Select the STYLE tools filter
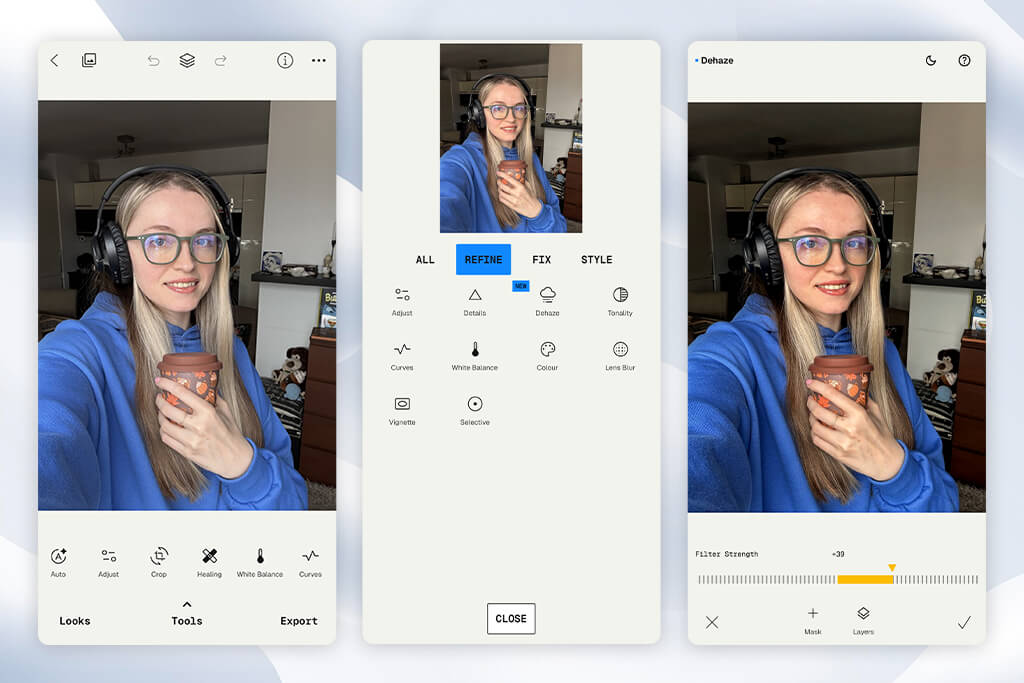The width and height of the screenshot is (1024, 683). click(x=597, y=260)
